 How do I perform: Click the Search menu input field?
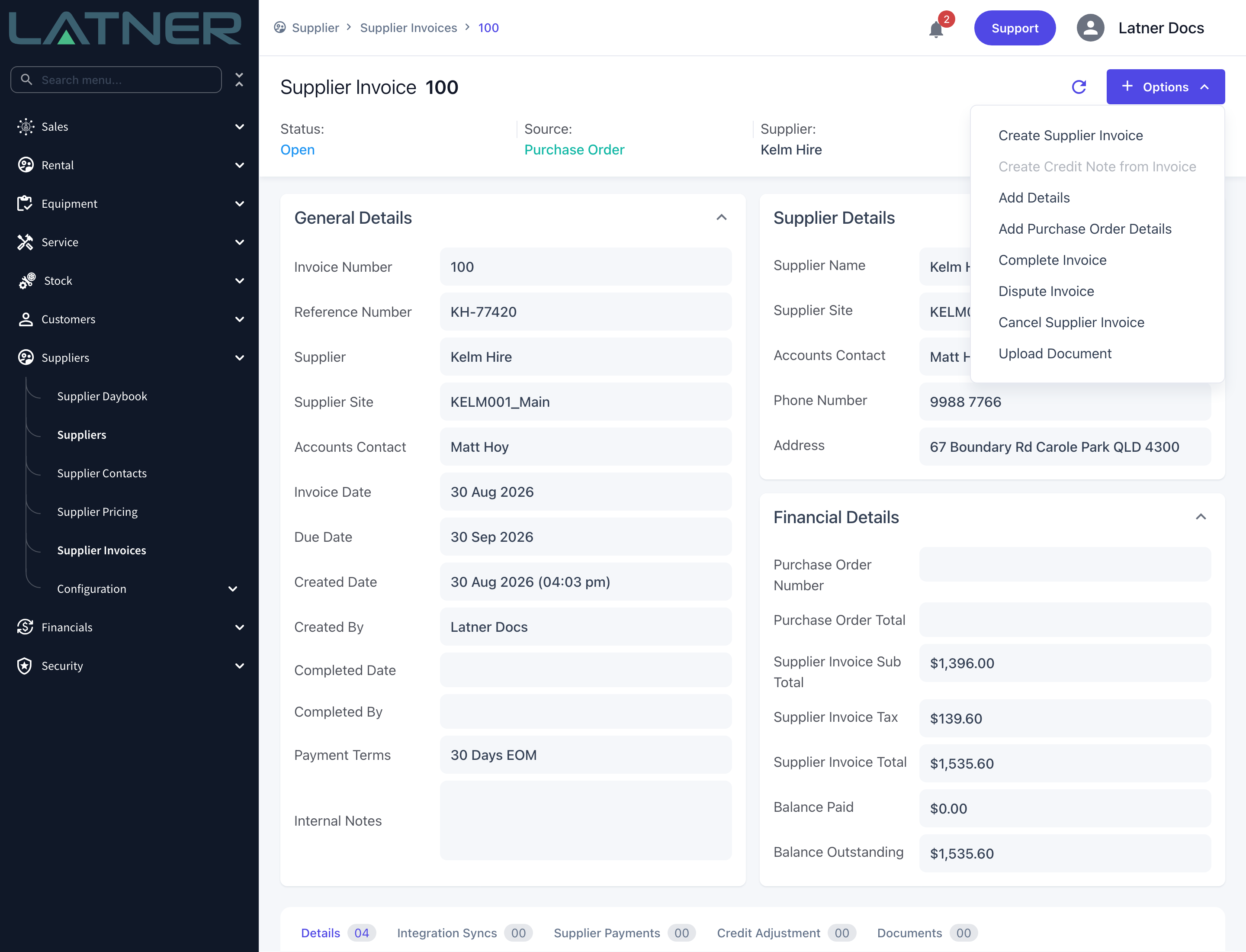116,79
